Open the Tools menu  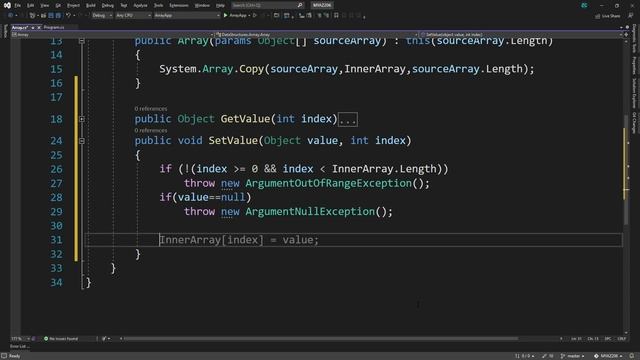point(158,5)
